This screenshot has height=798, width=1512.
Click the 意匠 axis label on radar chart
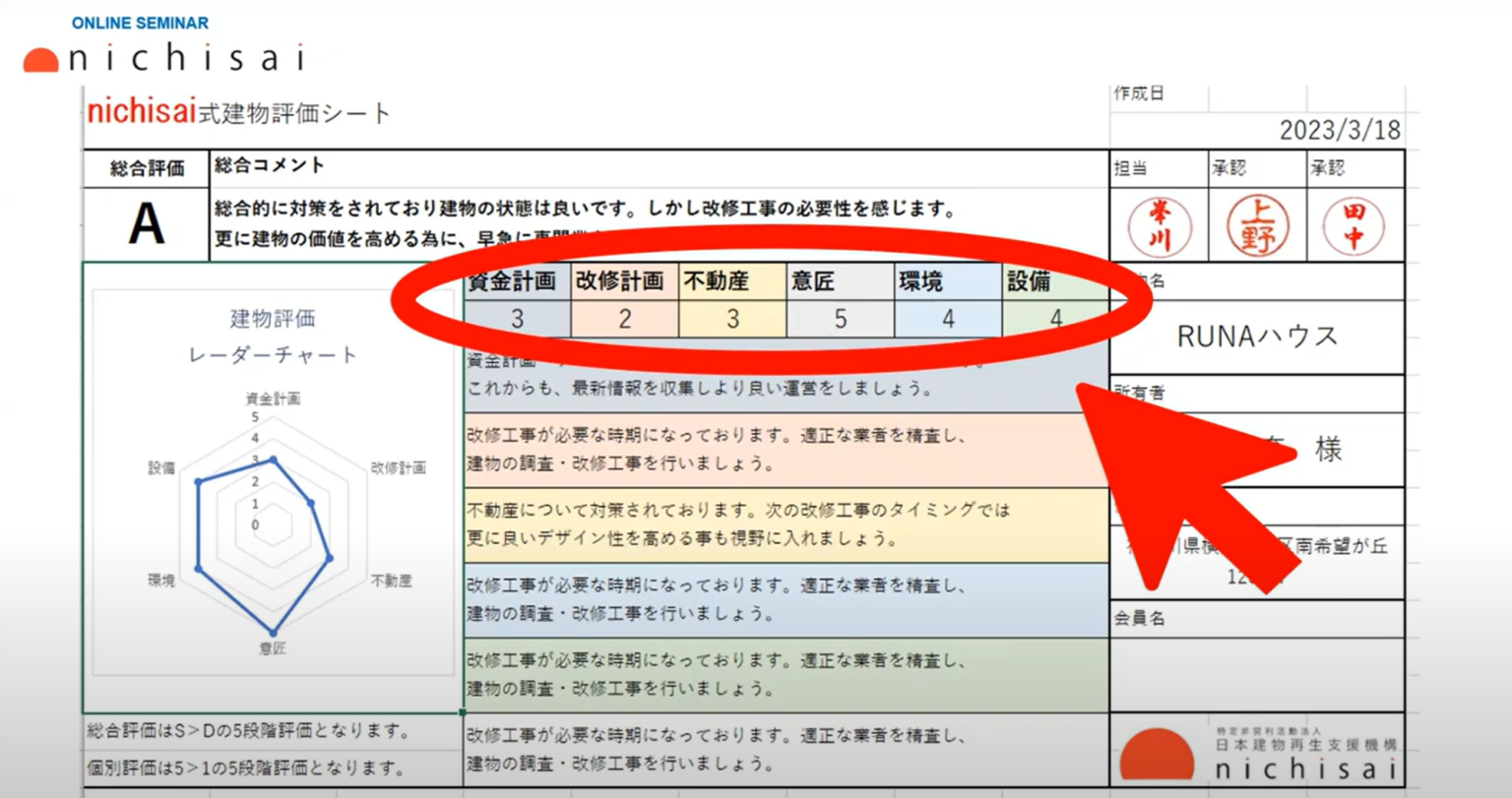click(x=273, y=648)
